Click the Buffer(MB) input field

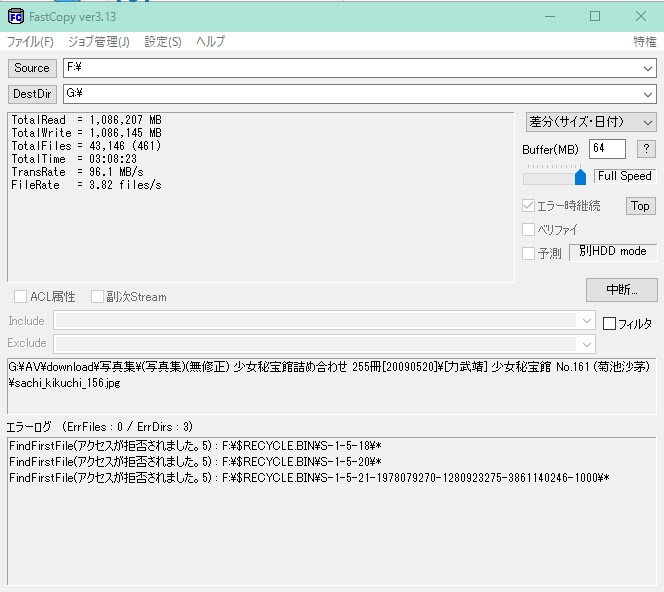click(607, 149)
